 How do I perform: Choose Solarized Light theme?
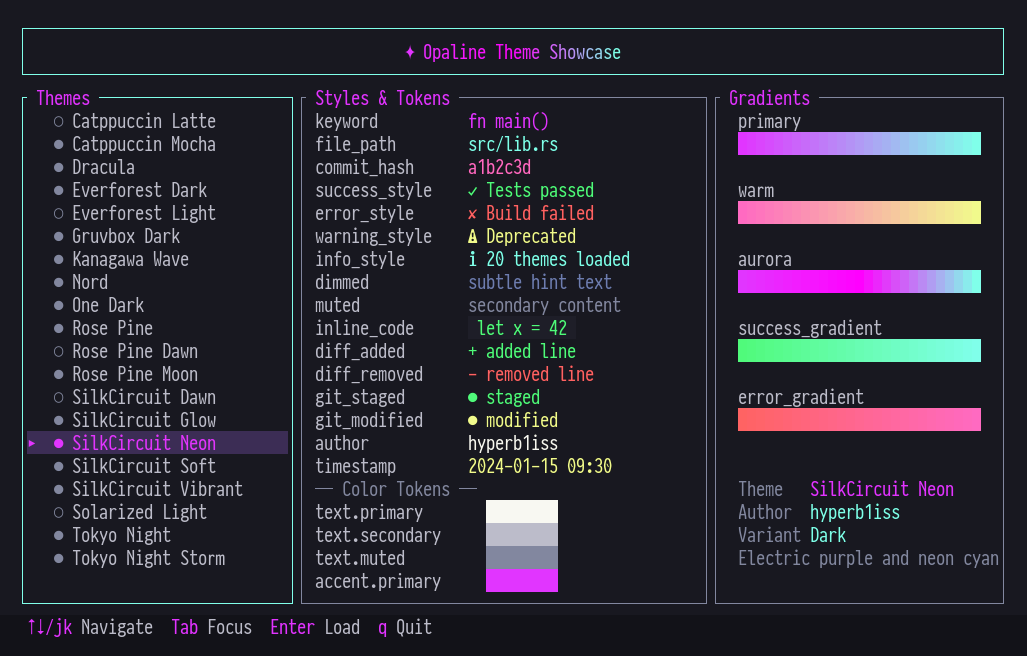(157, 512)
